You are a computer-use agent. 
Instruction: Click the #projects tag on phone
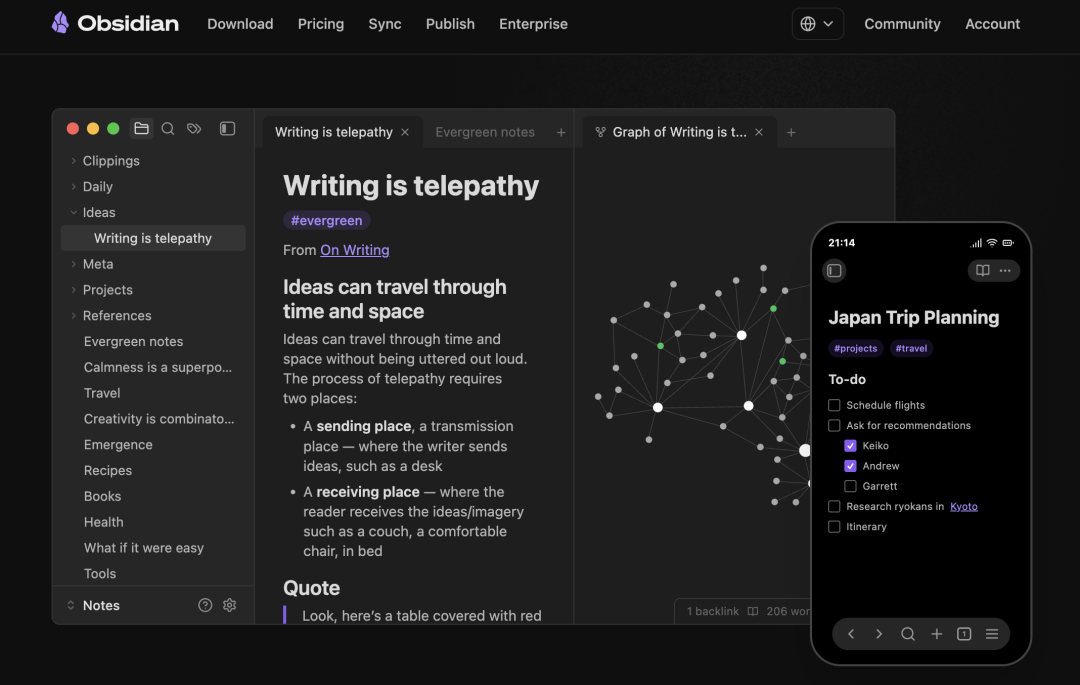[855, 348]
